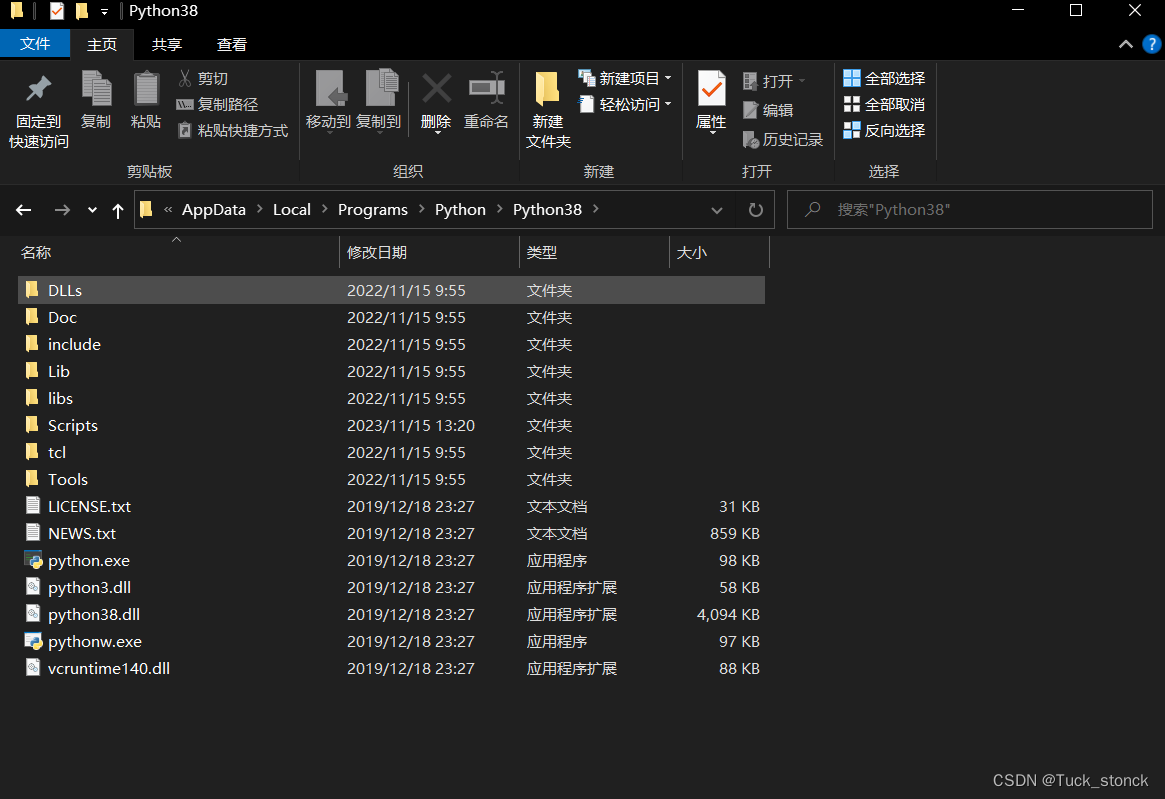Click the Delete (删除) X icon
This screenshot has width=1165, height=799.
pos(436,89)
